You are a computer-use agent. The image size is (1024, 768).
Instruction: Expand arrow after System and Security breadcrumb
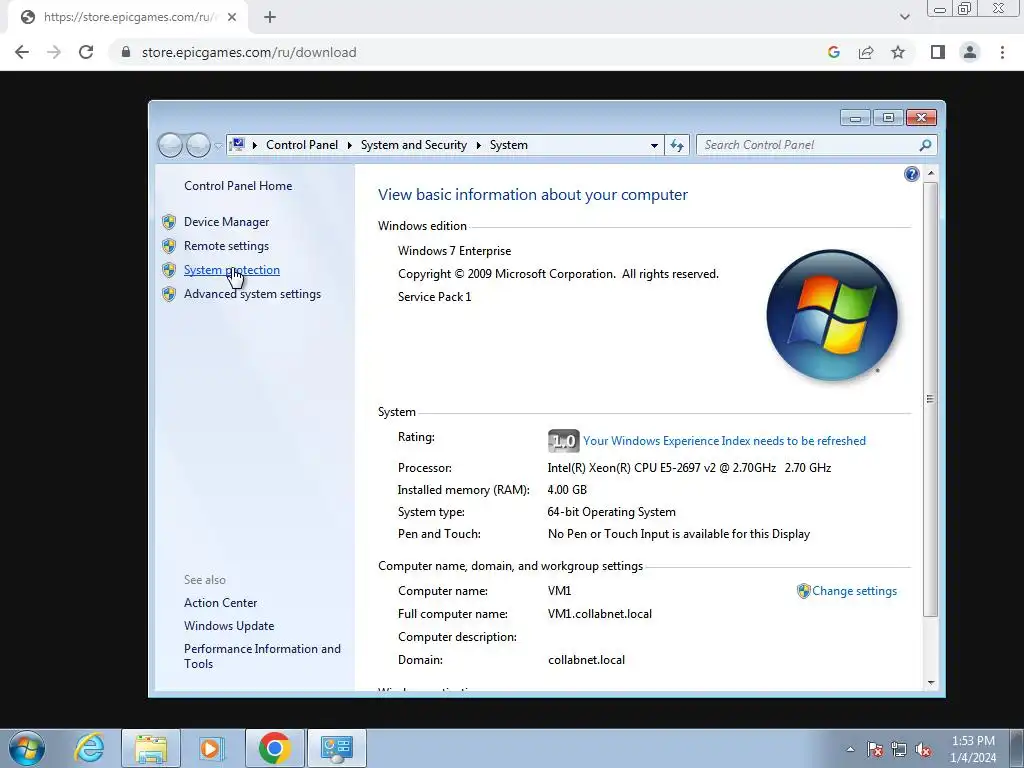click(478, 145)
